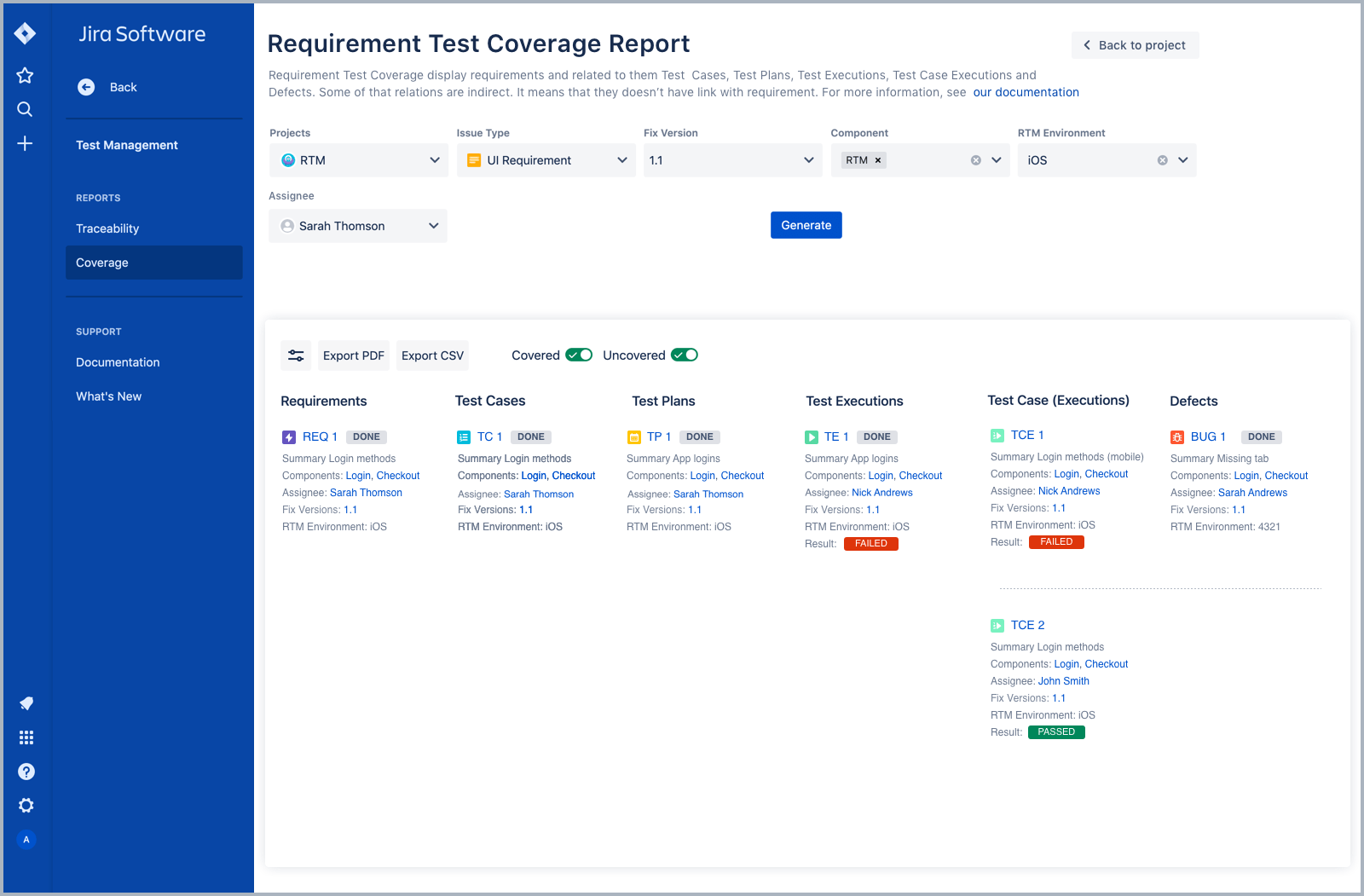Click the TE 1 test execution icon
Image resolution: width=1364 pixels, height=896 pixels.
point(811,436)
